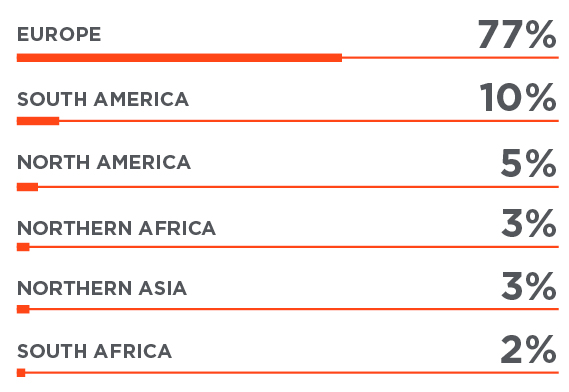Screen dimensions: 569x392
Task: Click the South America bar fill
Action: coord(38,121)
